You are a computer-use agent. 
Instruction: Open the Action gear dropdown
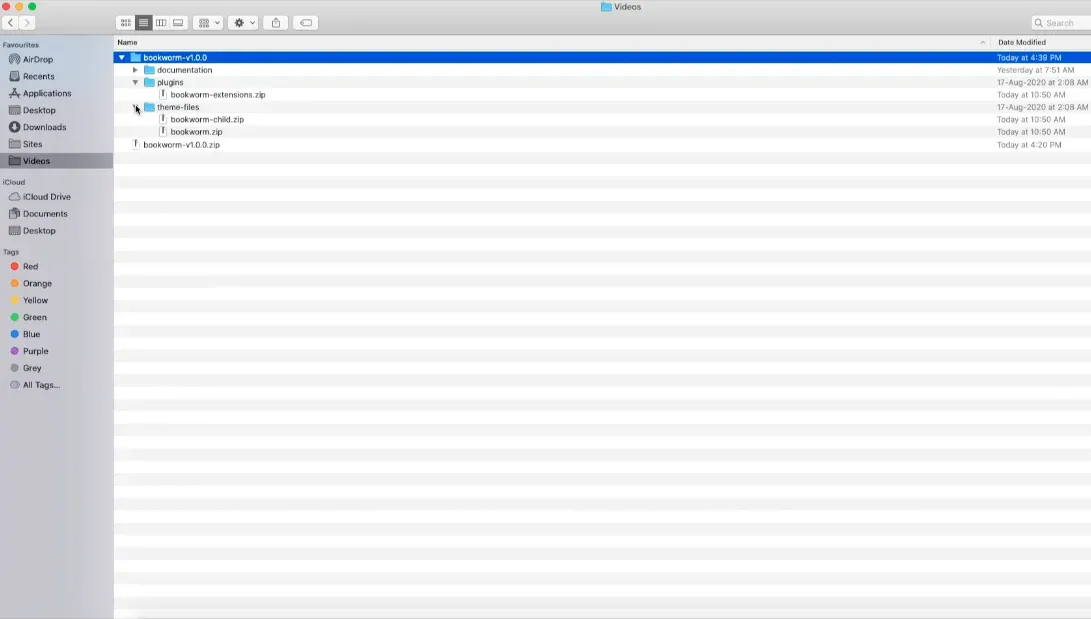pos(243,23)
